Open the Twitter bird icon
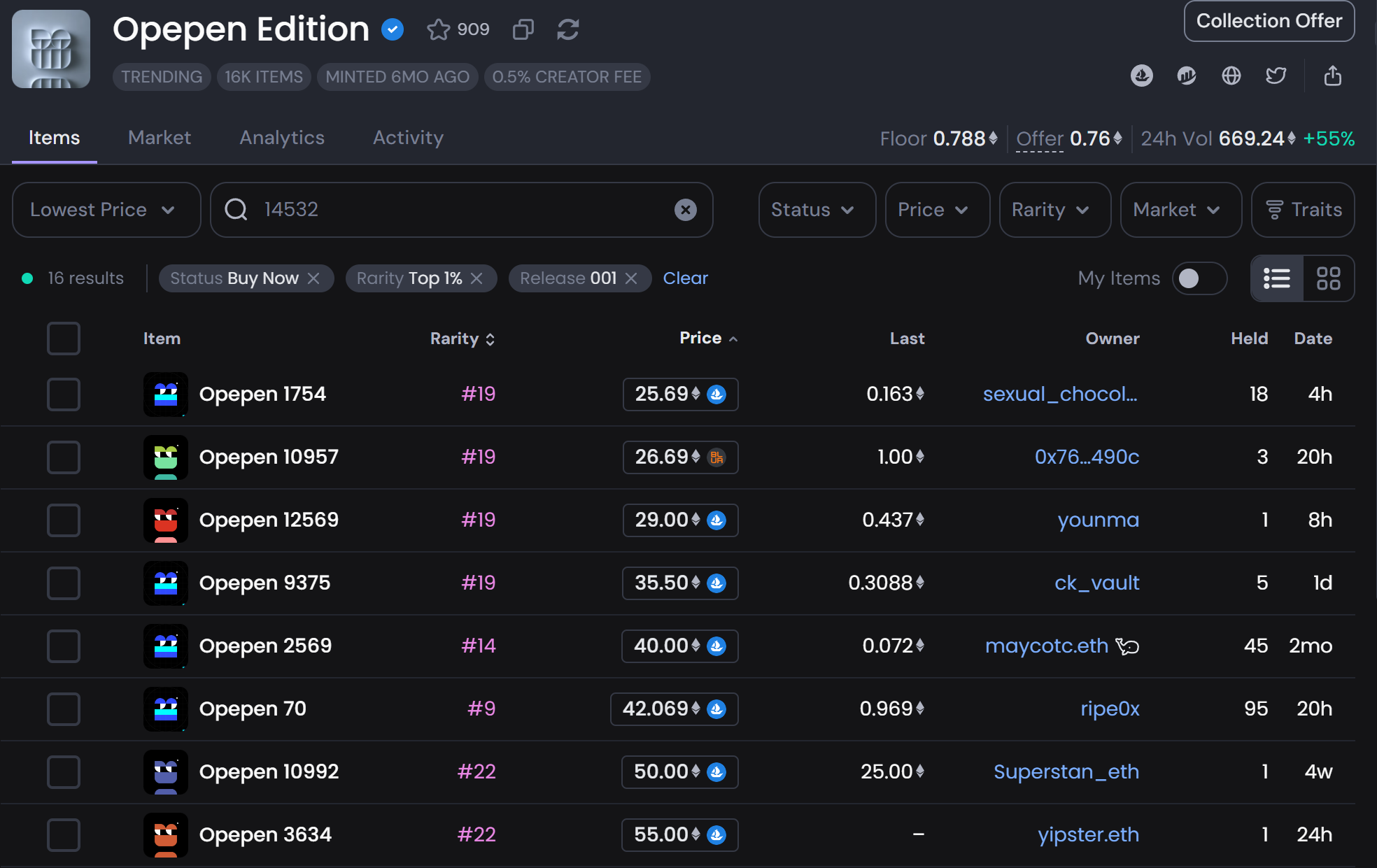Screen dimensions: 1377x868 point(1276,76)
